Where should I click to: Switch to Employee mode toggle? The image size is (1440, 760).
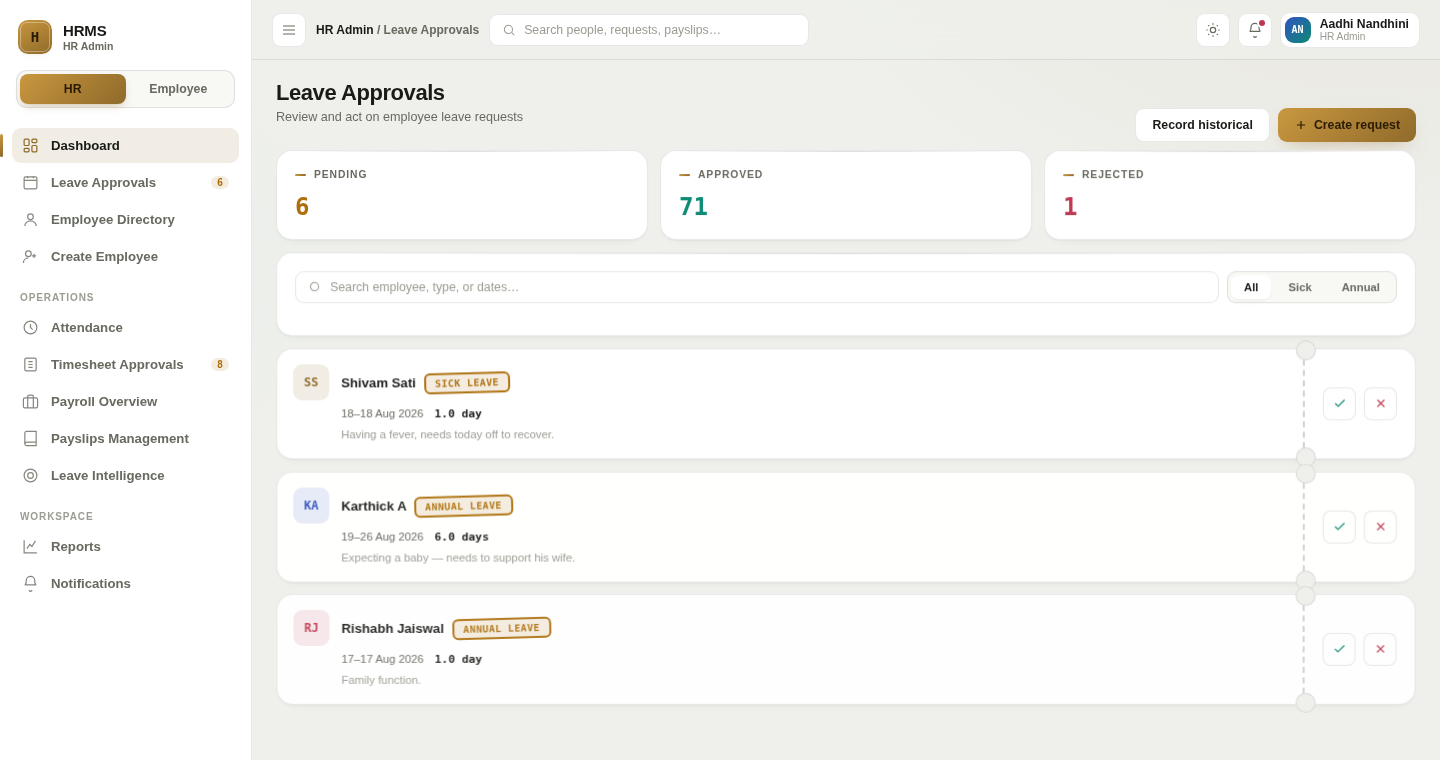click(x=178, y=89)
